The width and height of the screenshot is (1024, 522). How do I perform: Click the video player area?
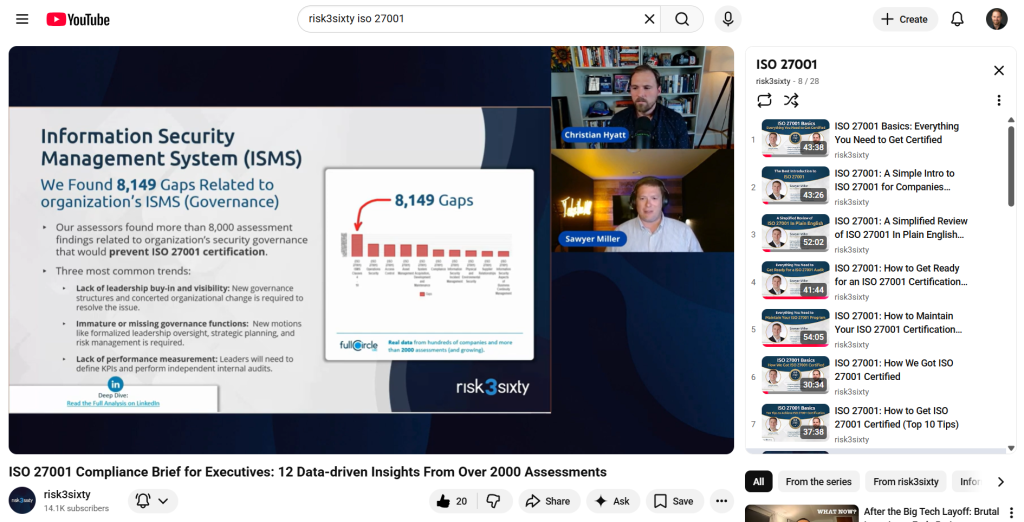371,250
